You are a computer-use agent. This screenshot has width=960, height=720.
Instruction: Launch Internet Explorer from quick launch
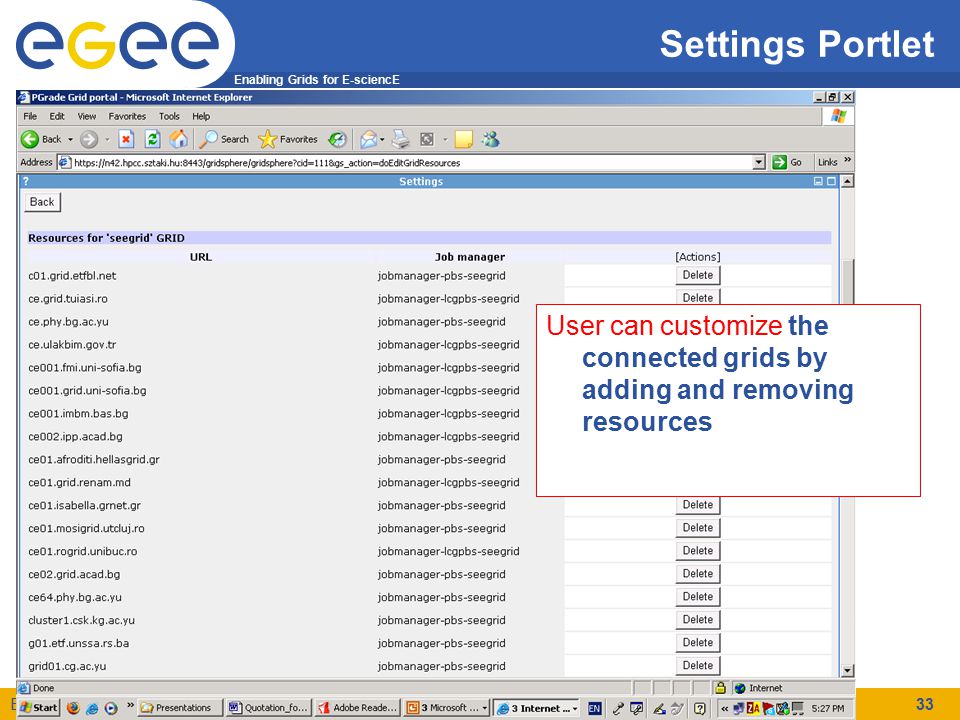pyautogui.click(x=92, y=708)
